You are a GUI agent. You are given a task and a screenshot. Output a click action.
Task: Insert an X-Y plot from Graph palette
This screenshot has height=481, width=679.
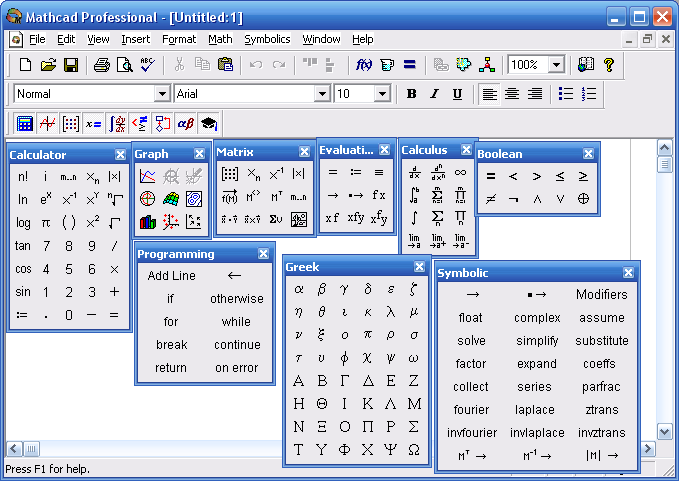pos(148,176)
